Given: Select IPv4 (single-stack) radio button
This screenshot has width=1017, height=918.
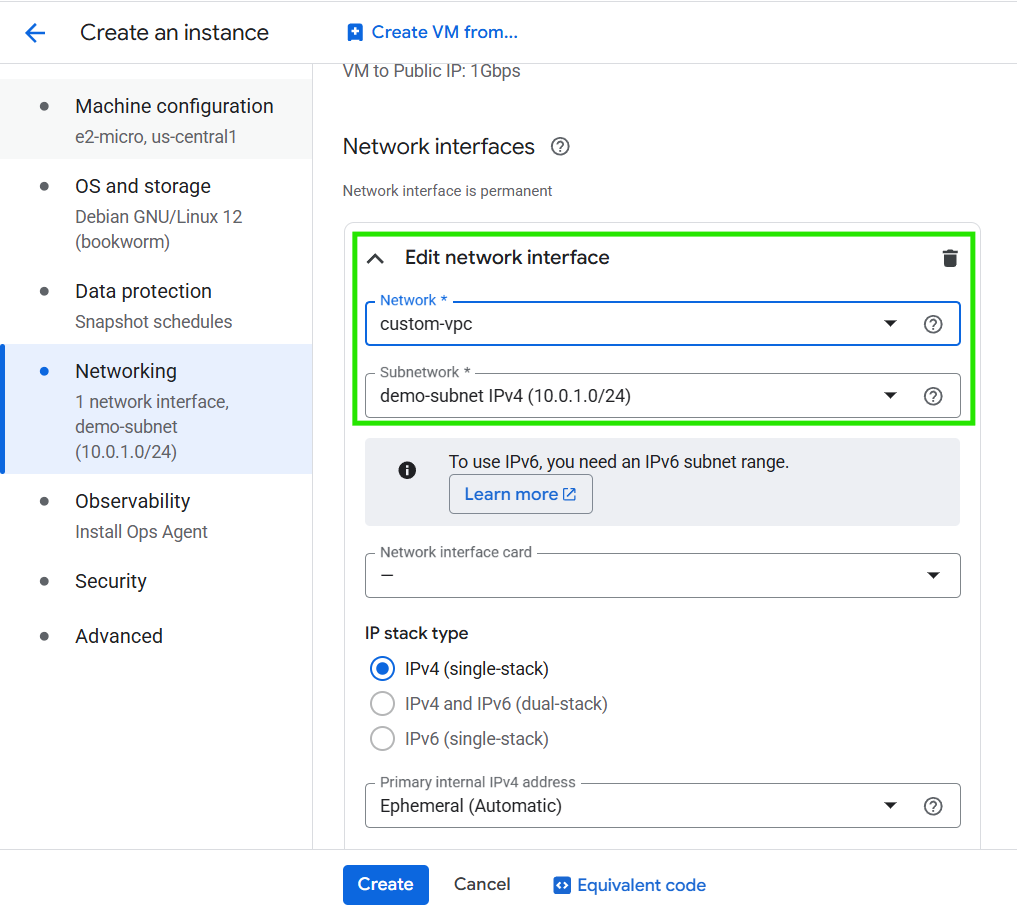Looking at the screenshot, I should [382, 669].
